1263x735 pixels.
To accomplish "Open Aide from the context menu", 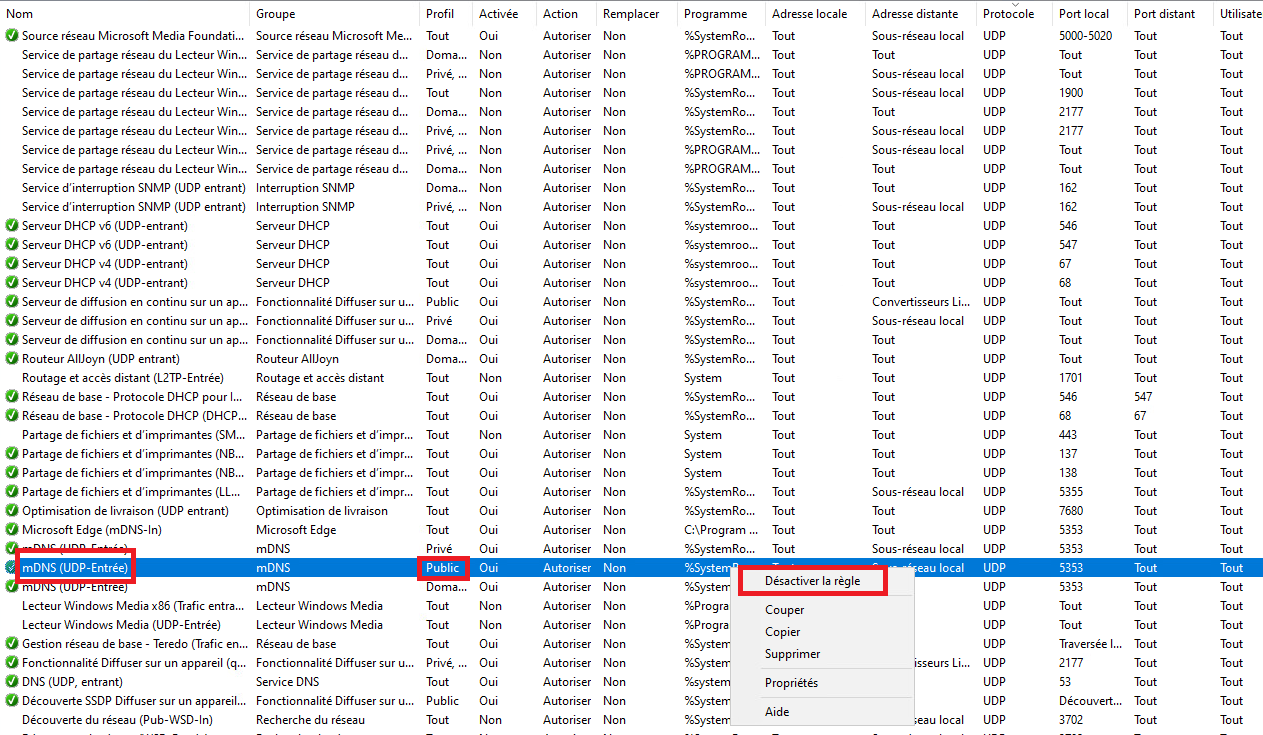I will tap(777, 712).
